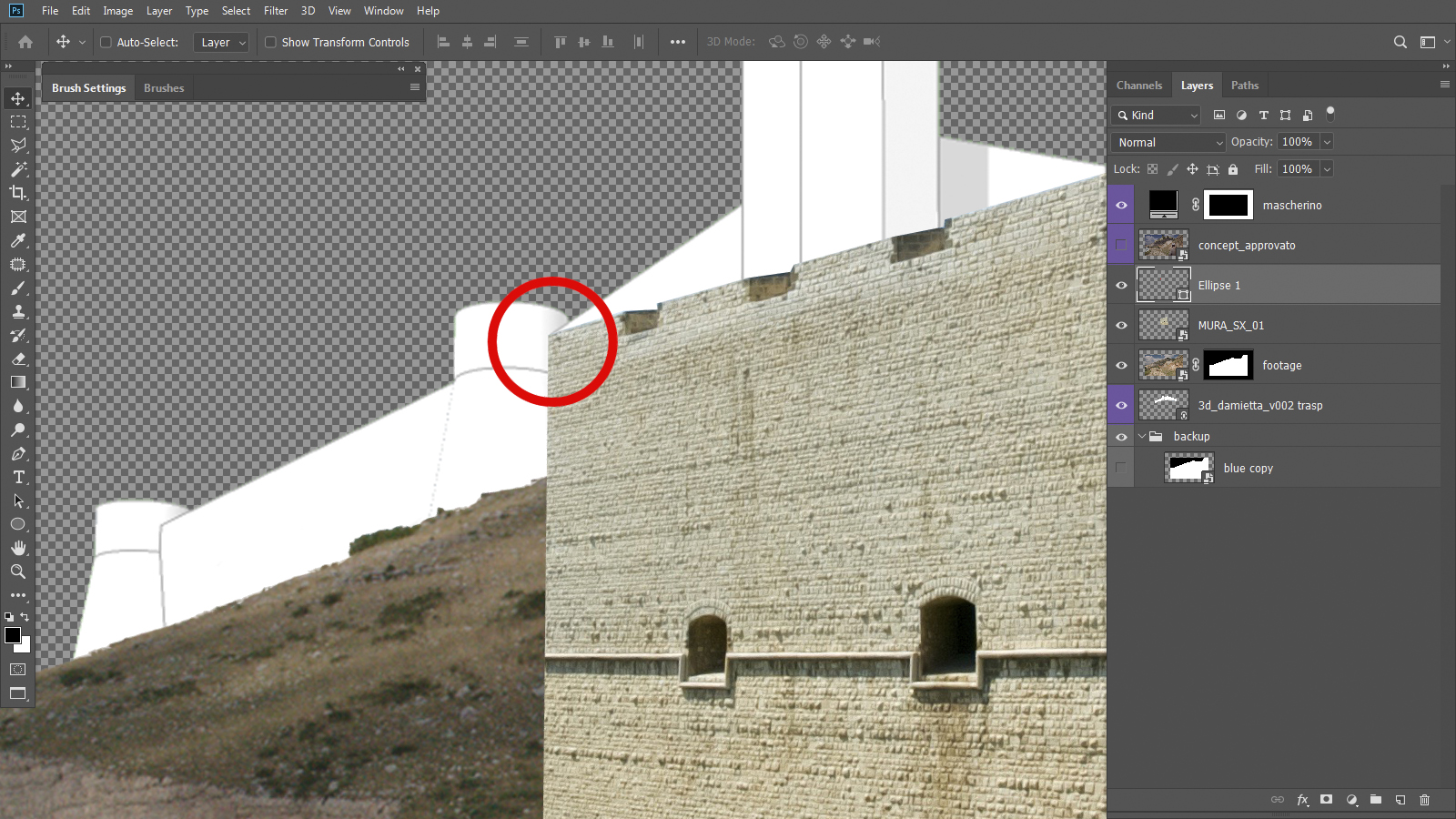Check Show Transform Controls

tap(270, 42)
